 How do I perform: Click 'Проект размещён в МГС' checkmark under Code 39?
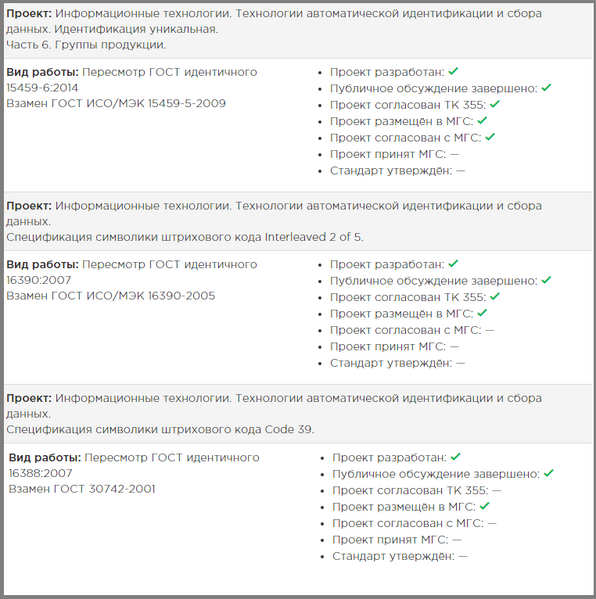click(x=484, y=506)
